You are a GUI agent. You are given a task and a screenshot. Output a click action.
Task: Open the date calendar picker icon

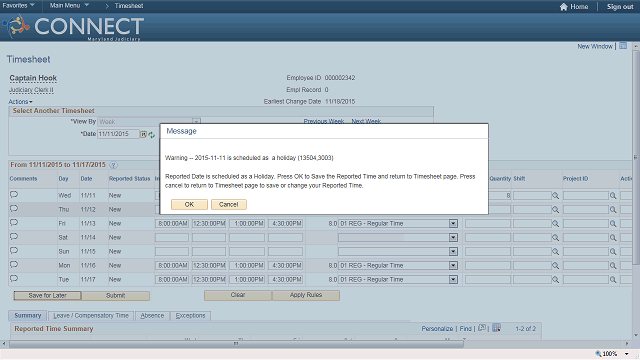pyautogui.click(x=143, y=134)
